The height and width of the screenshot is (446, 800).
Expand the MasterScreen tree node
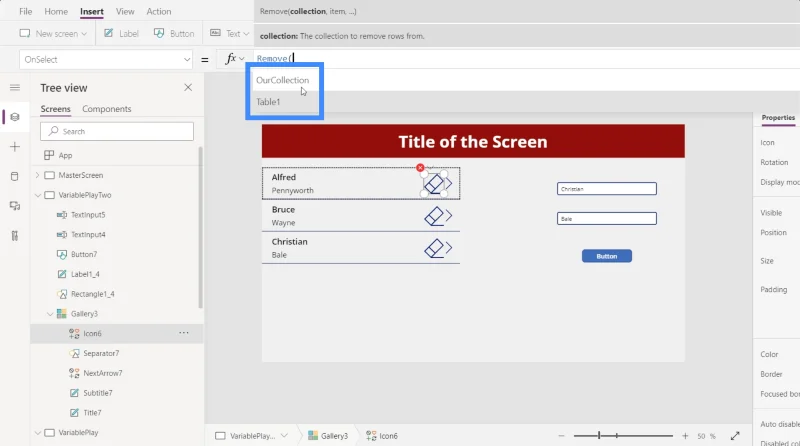tap(37, 175)
